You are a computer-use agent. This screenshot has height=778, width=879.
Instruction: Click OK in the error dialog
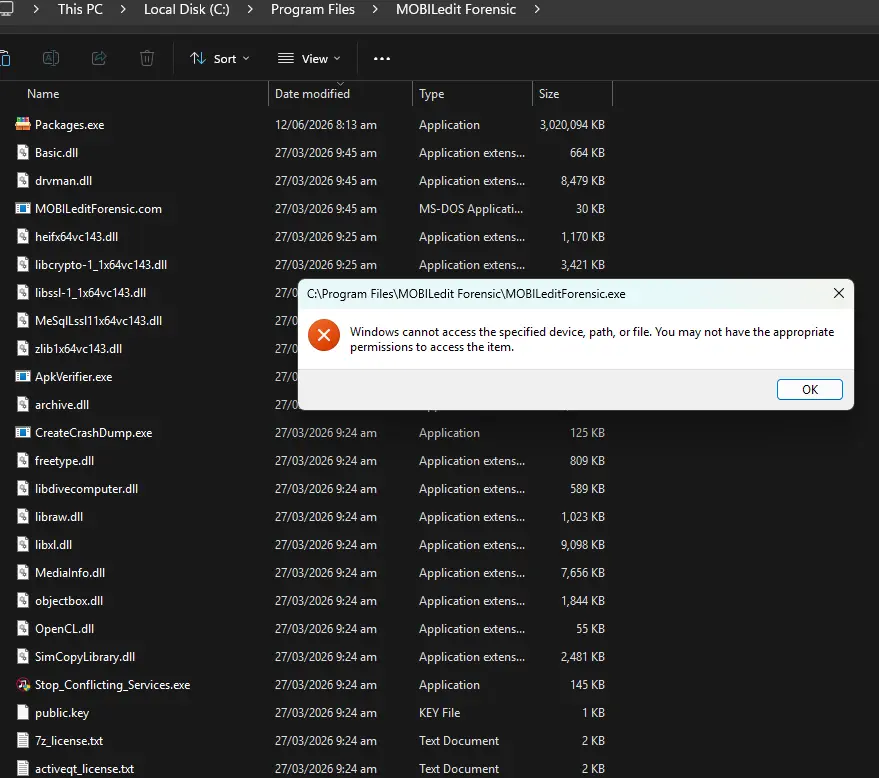point(809,390)
